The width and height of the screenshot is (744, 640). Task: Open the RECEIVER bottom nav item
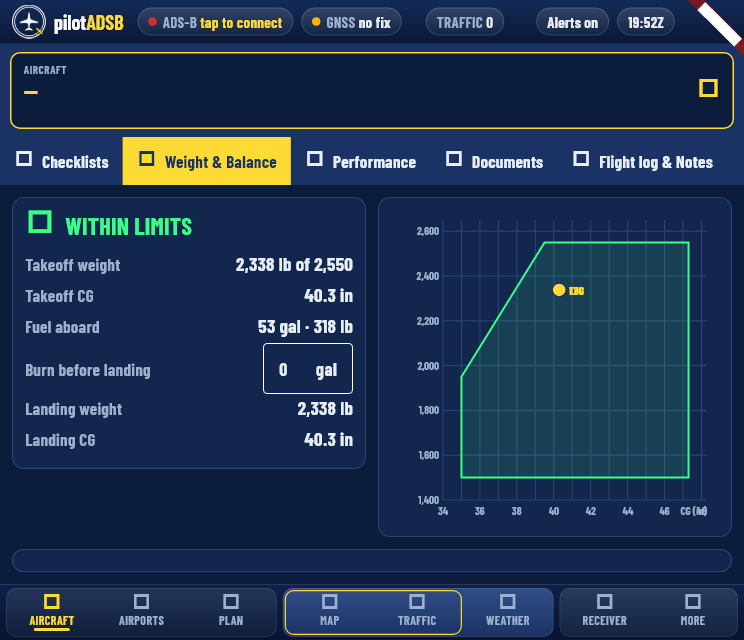(604, 612)
